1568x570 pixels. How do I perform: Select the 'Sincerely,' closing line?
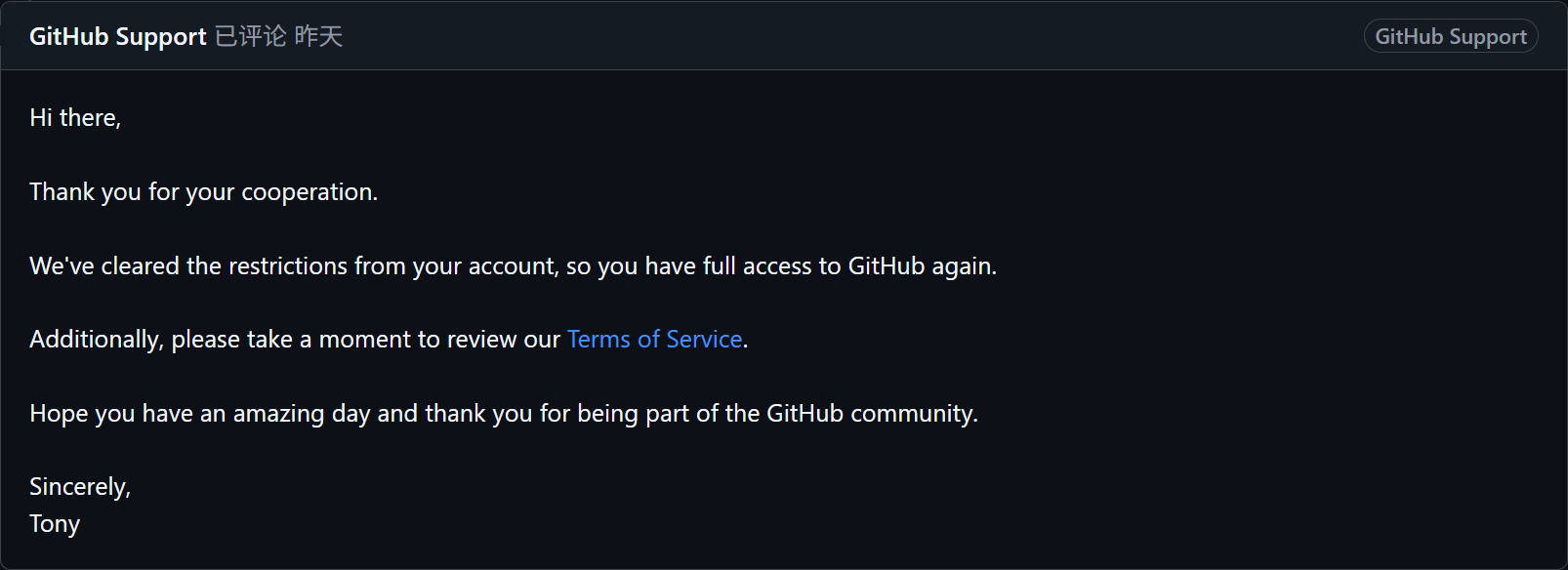click(80, 486)
